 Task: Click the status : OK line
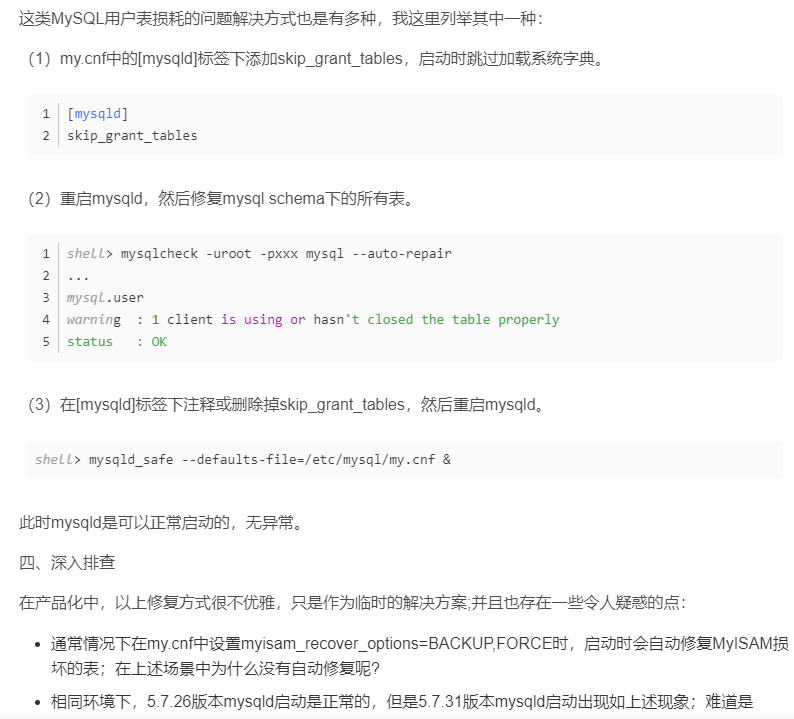tap(116, 342)
